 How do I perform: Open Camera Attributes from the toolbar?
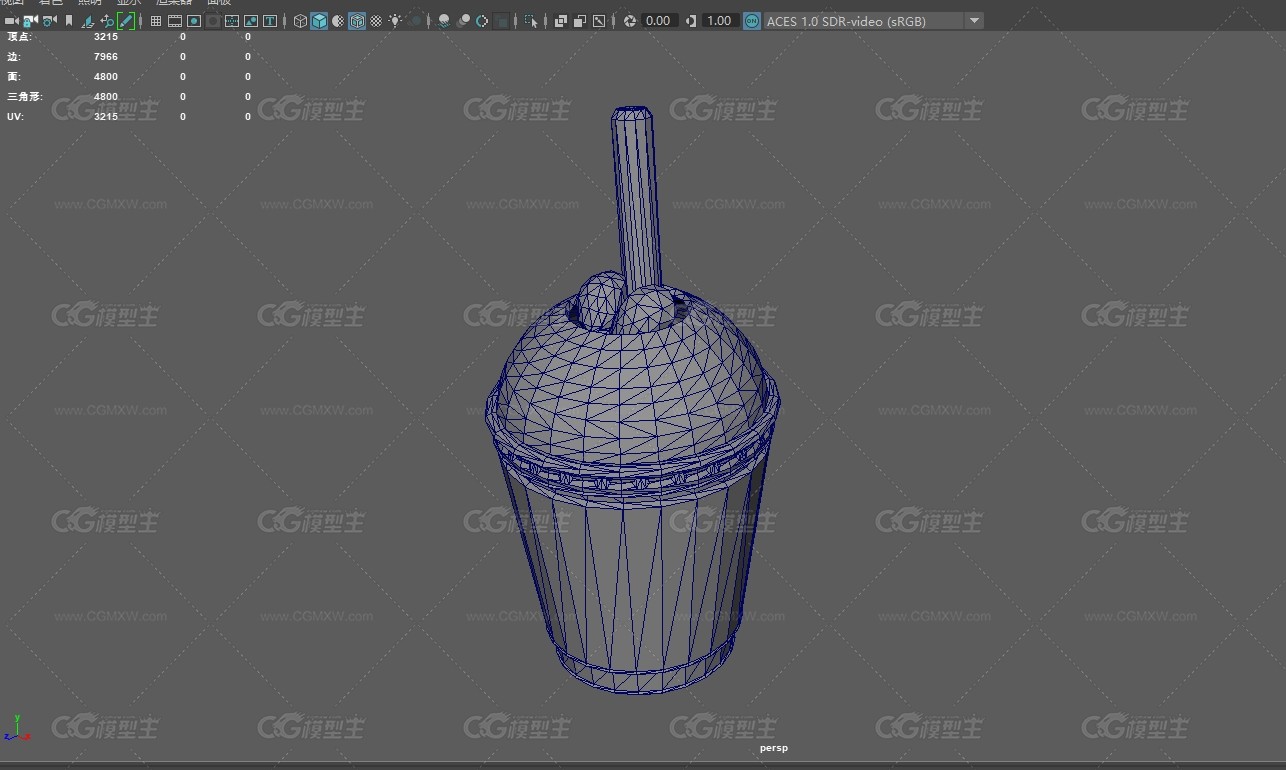49,20
